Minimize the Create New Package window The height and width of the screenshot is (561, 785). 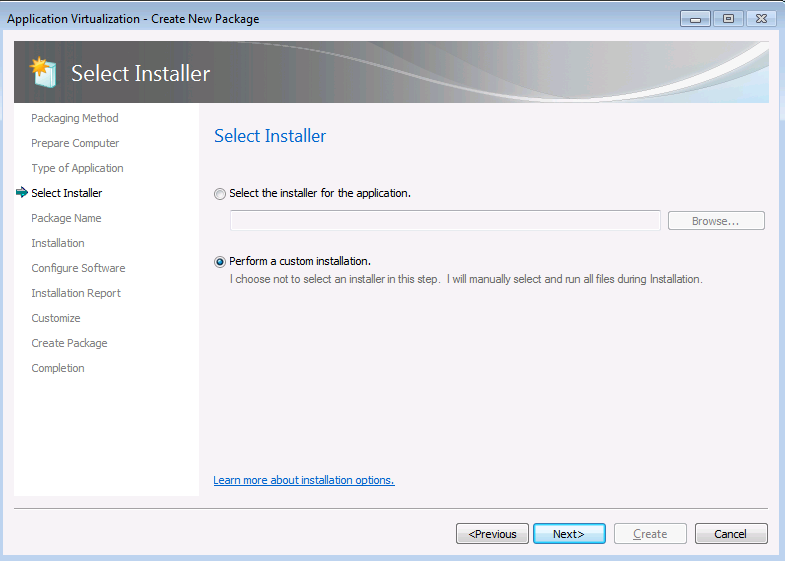(x=695, y=19)
